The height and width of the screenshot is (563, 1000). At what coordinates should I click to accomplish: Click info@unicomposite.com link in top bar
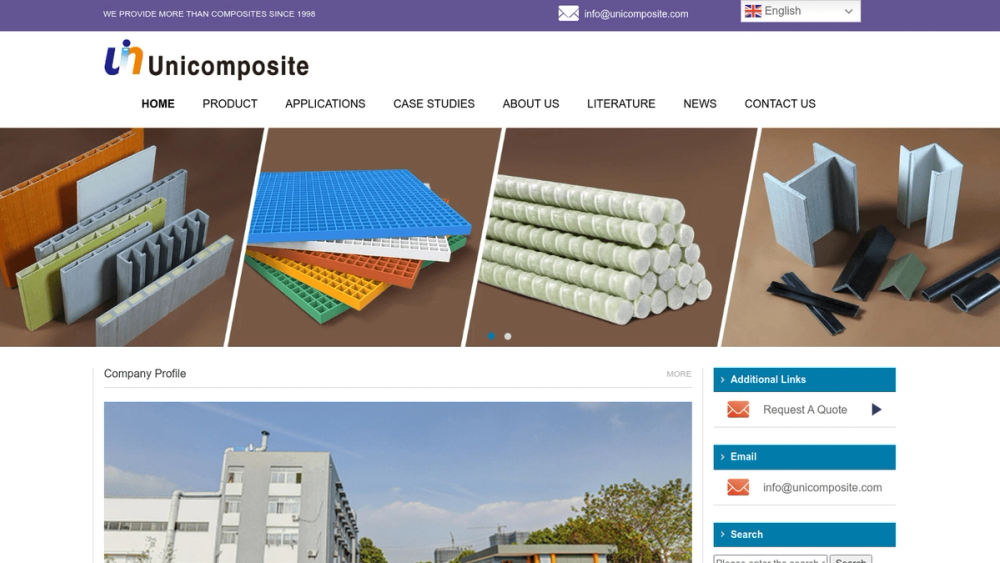tap(636, 13)
